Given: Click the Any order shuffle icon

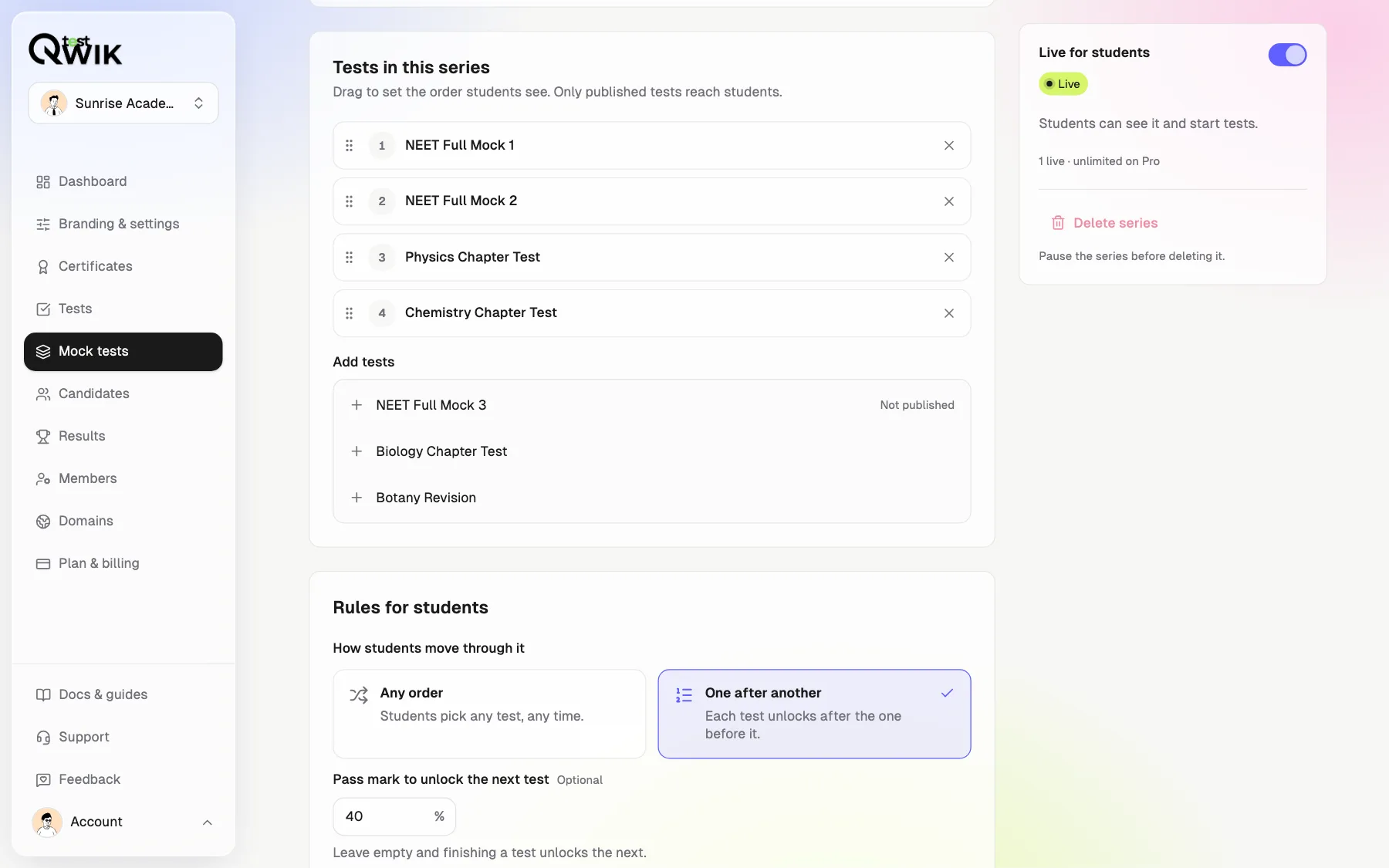Looking at the screenshot, I should pos(359,695).
